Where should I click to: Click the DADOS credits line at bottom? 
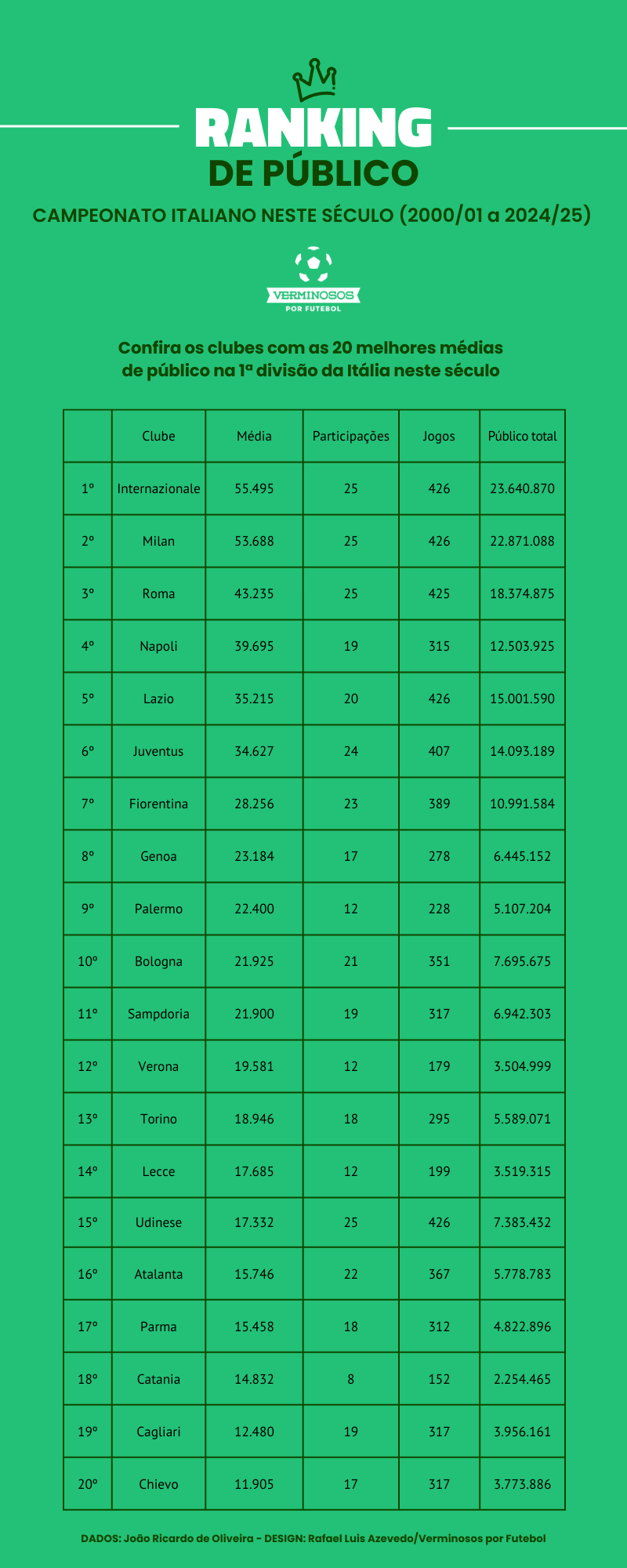313,1538
